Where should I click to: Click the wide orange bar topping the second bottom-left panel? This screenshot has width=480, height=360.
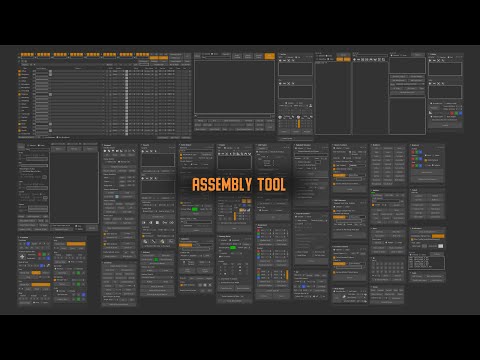tap(76, 244)
